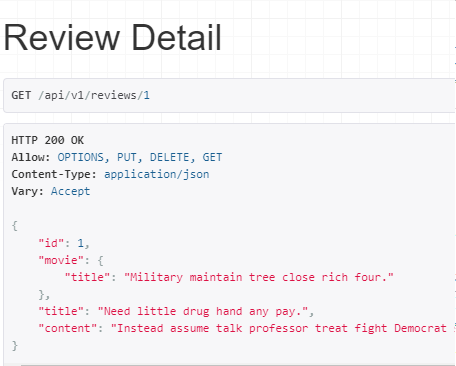
Task: Click the GET value in Allow header
Action: click(212, 157)
